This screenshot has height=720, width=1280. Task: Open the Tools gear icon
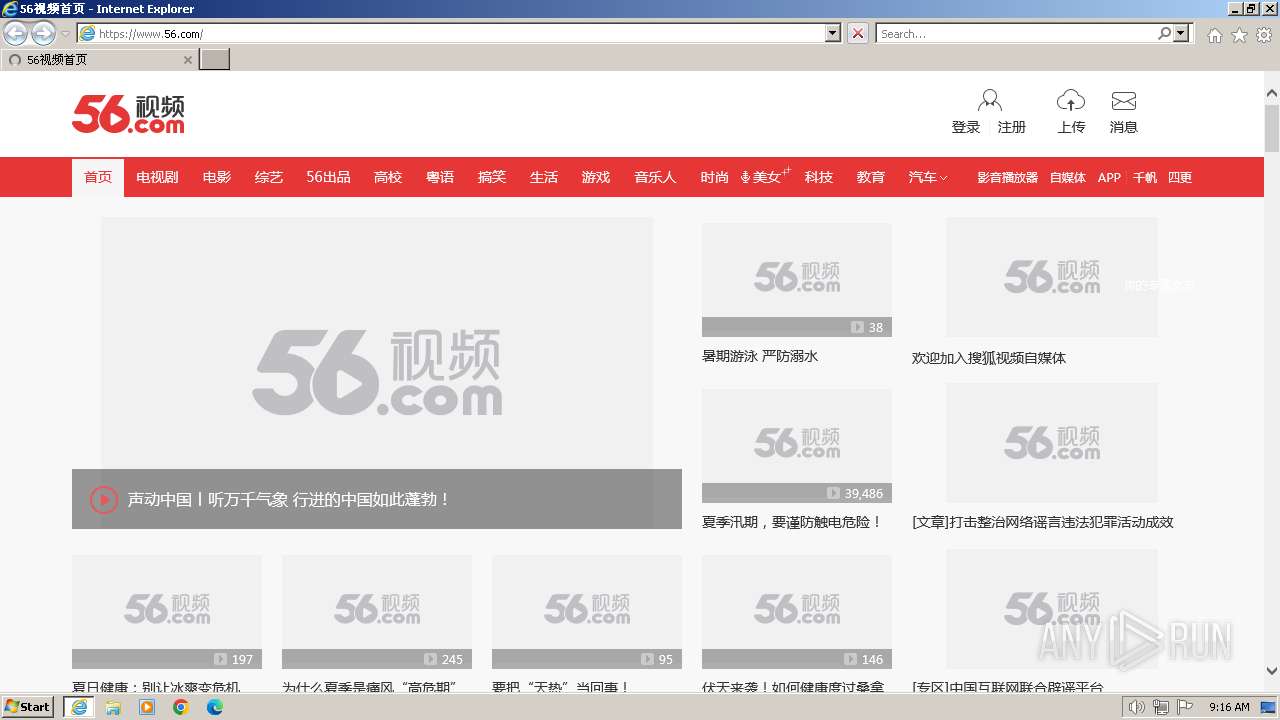[x=1264, y=35]
